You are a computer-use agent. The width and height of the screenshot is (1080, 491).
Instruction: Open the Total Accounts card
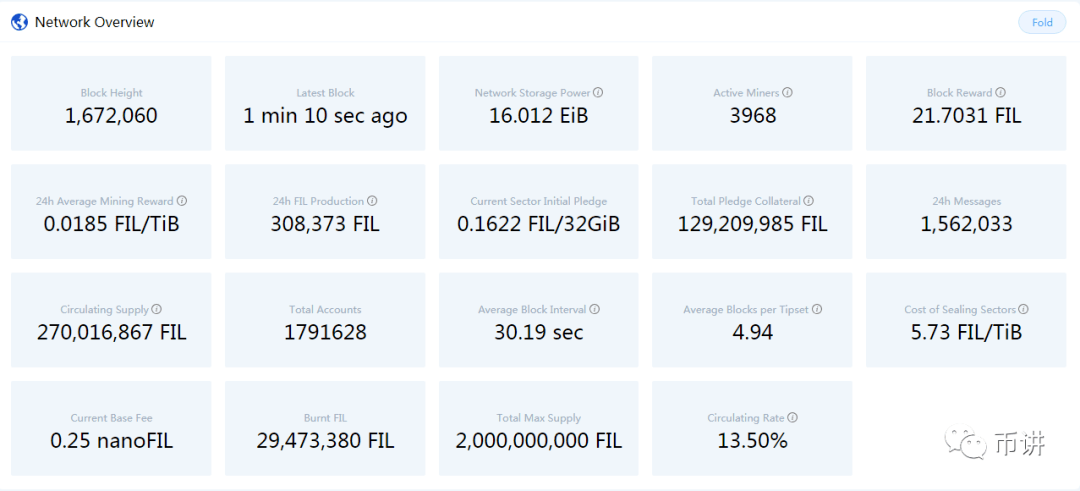click(325, 321)
